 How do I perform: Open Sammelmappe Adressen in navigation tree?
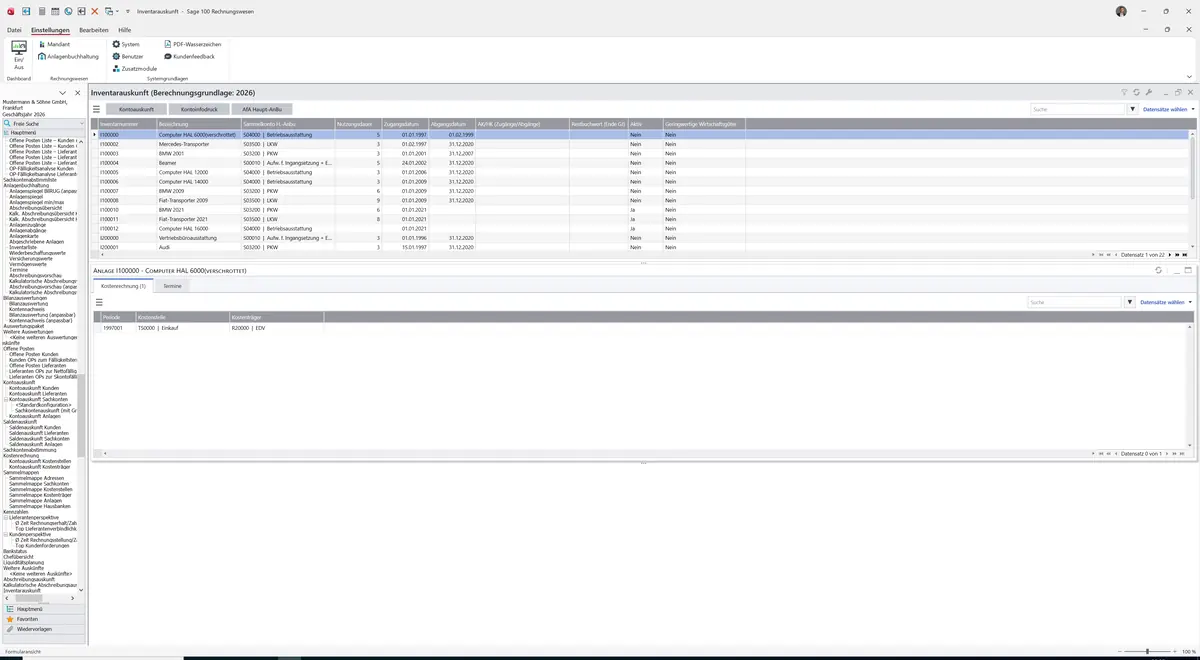[37, 478]
